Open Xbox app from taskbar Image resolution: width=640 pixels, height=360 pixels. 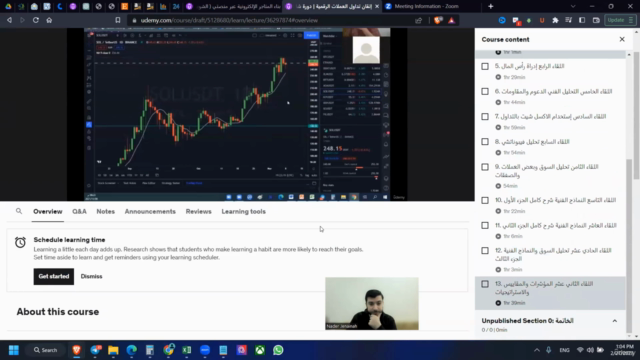(x=260, y=350)
